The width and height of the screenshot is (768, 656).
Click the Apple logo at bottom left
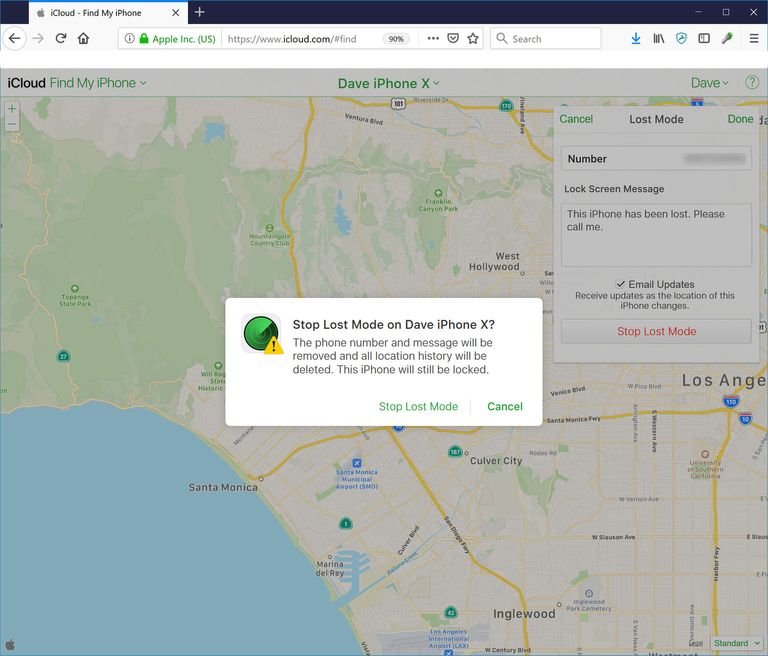pyautogui.click(x=10, y=645)
